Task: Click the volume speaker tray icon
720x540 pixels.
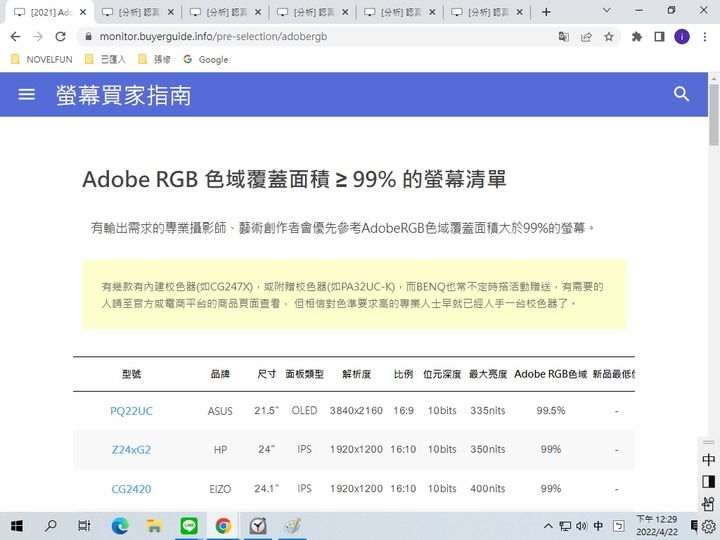Action: point(581,526)
